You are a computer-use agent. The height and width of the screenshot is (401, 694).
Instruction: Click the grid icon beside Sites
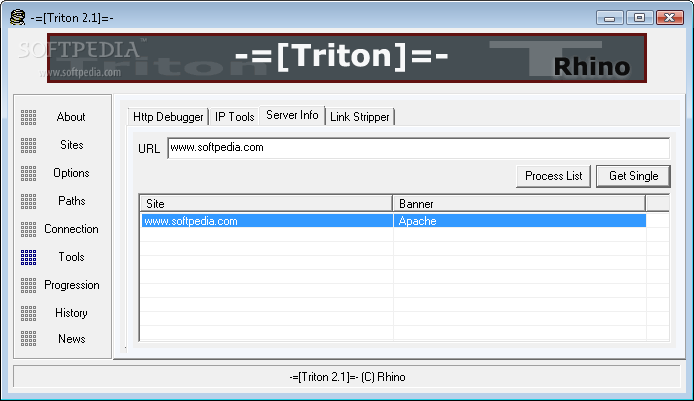tap(28, 145)
